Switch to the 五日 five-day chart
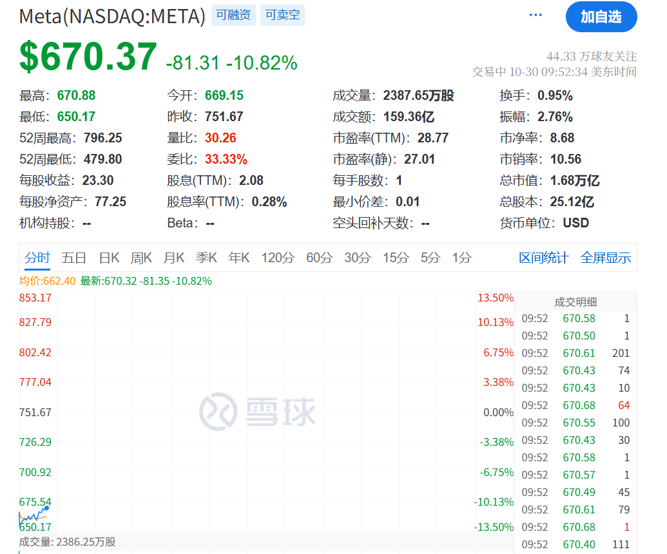The width and height of the screenshot is (667, 554). tap(74, 258)
